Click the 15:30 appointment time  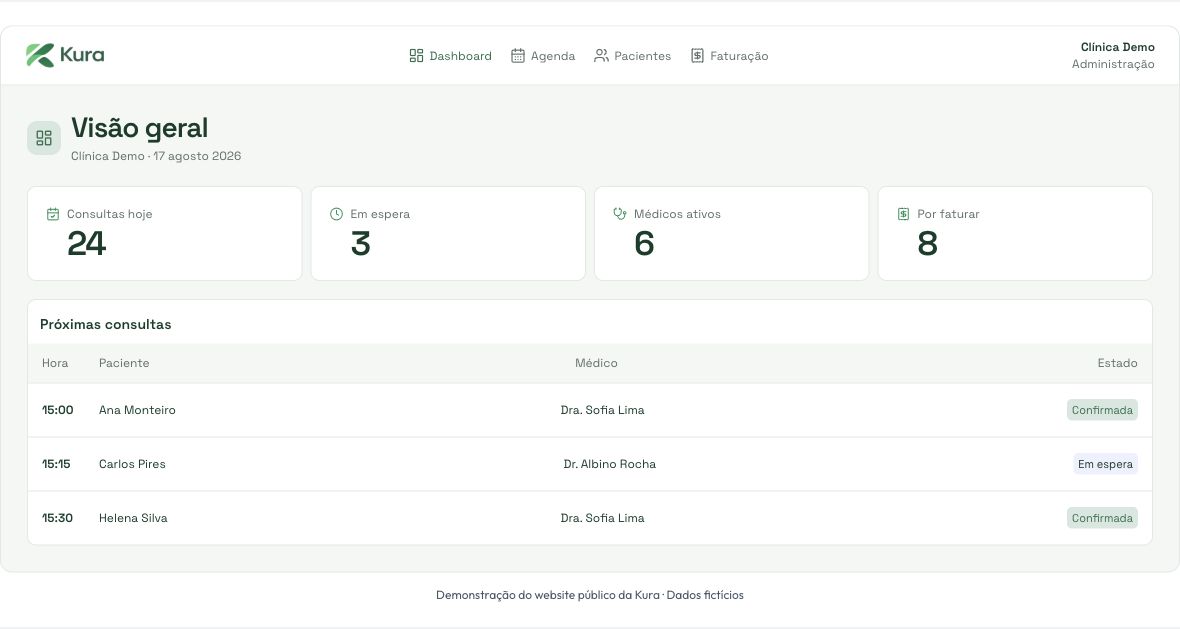click(x=57, y=518)
